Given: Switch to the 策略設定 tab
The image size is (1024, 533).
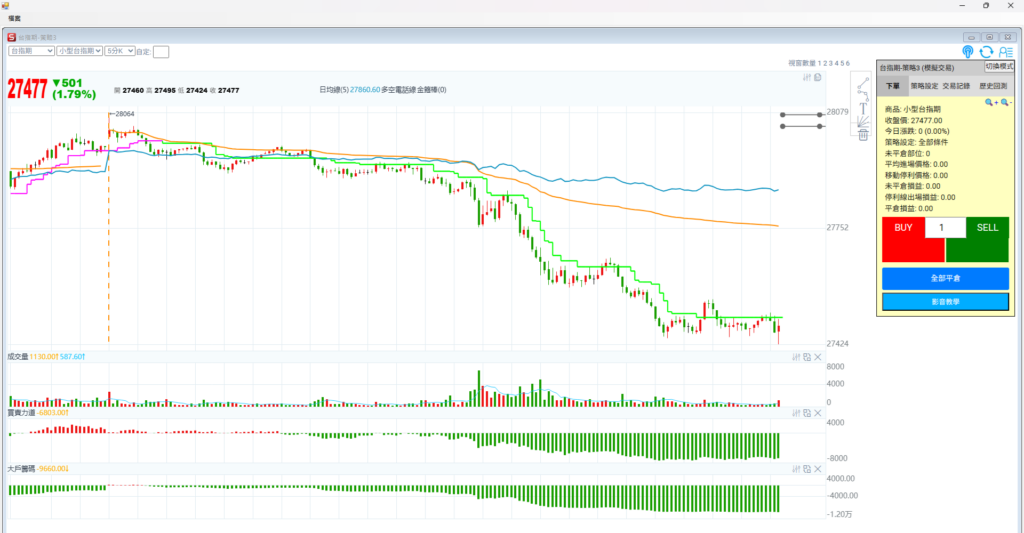Looking at the screenshot, I should click(924, 86).
